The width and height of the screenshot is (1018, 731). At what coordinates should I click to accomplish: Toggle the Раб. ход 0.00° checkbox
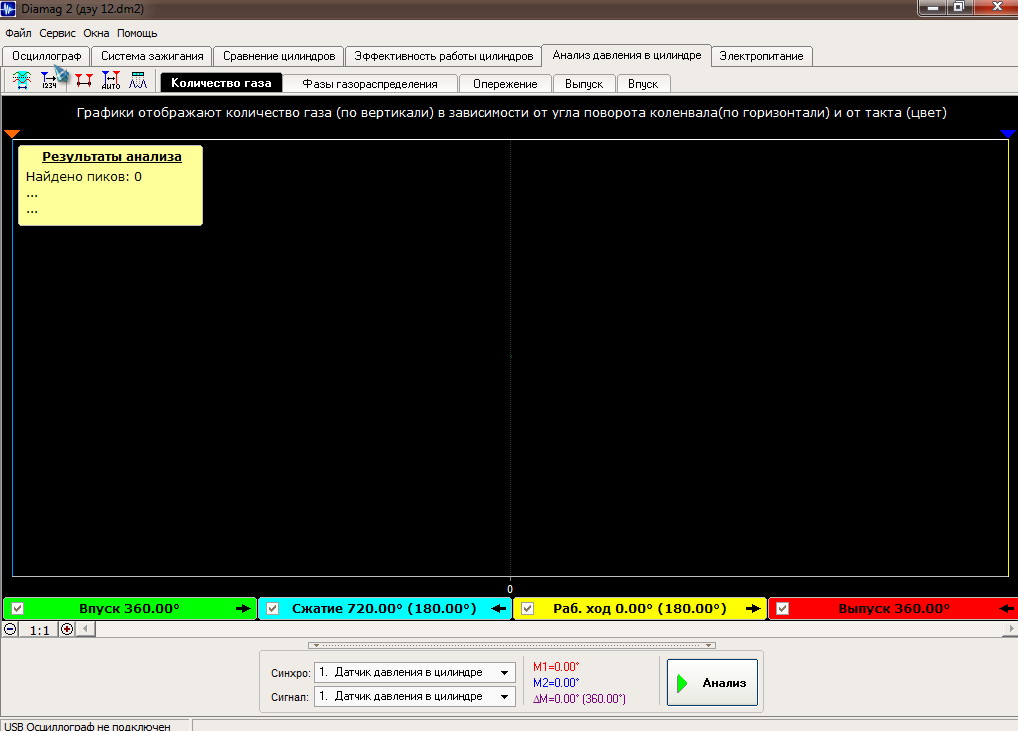(528, 608)
